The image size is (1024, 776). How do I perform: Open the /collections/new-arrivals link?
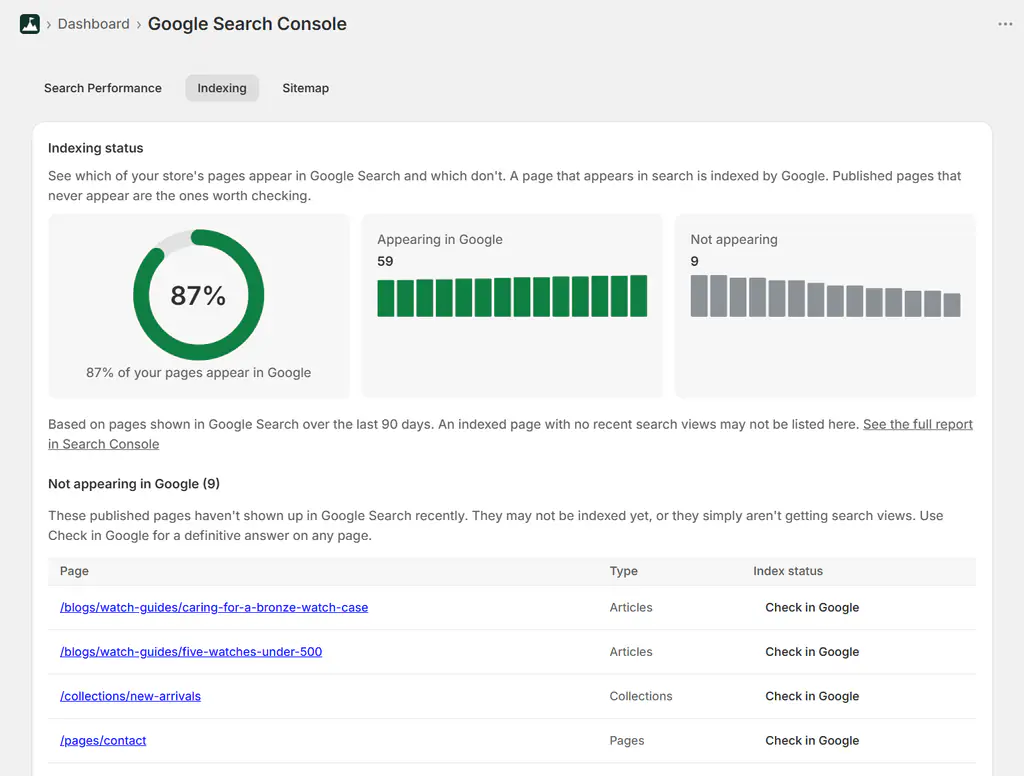[131, 696]
